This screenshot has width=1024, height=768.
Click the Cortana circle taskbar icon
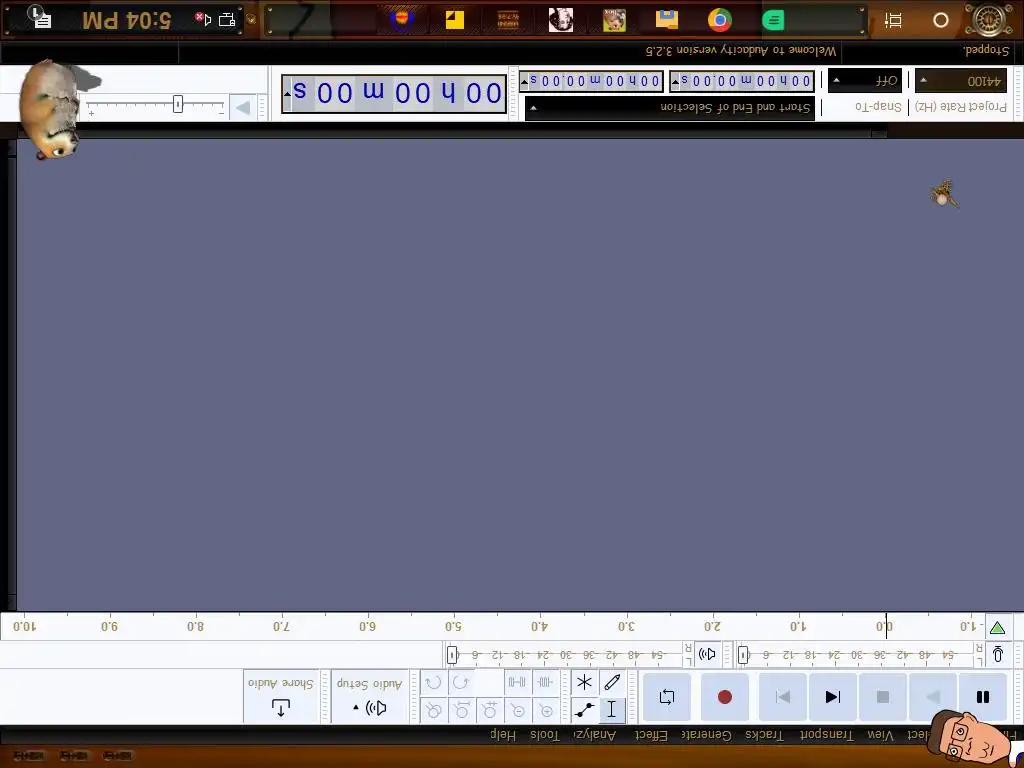tap(940, 20)
